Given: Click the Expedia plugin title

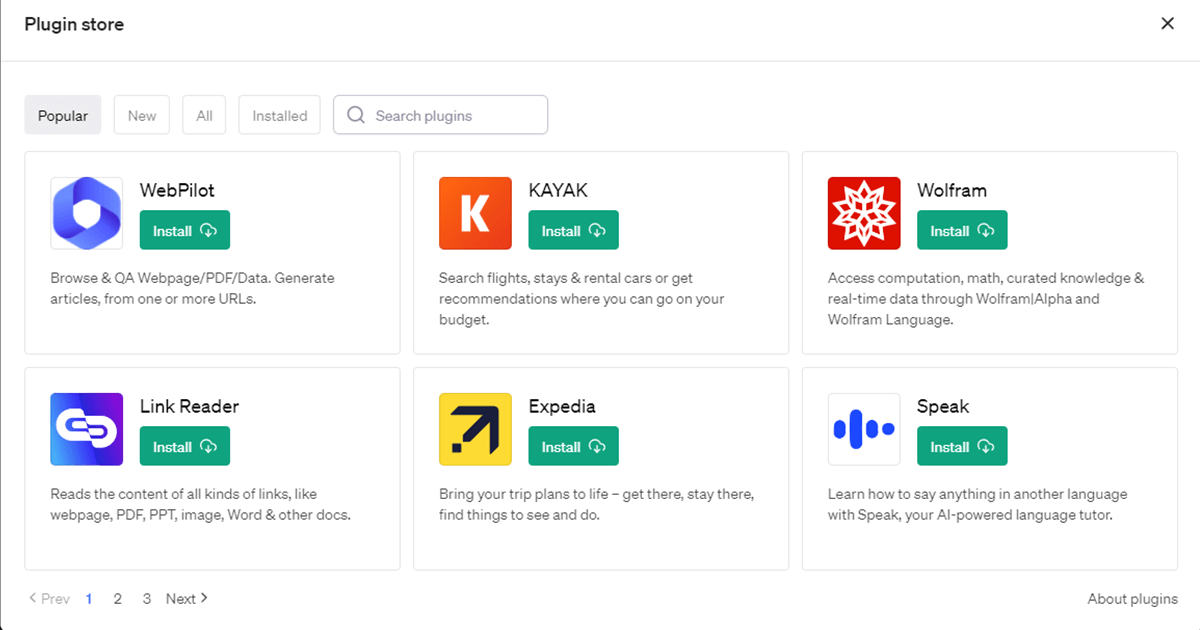Looking at the screenshot, I should click(562, 406).
